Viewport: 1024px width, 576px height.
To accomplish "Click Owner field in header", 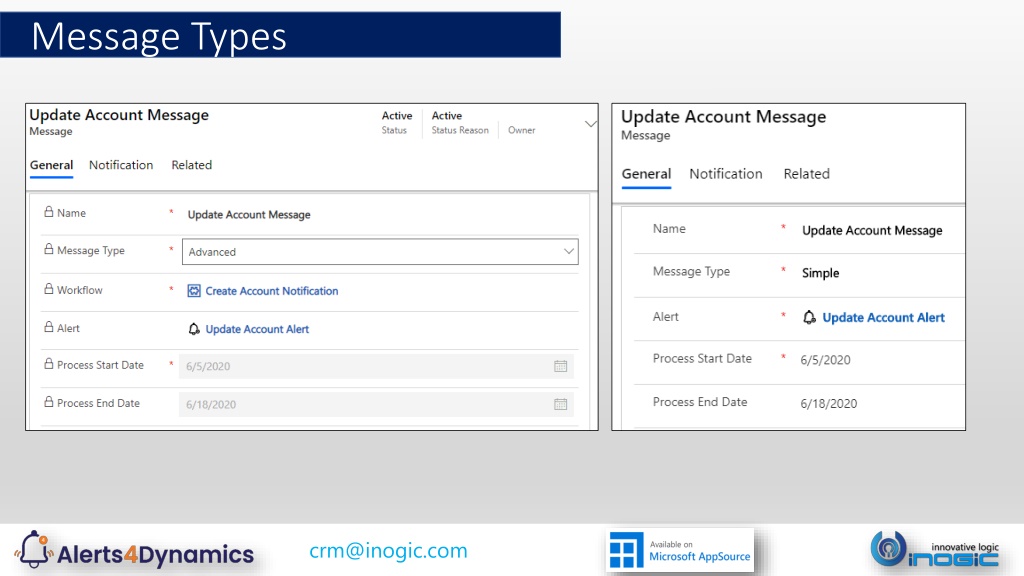I will pyautogui.click(x=521, y=130).
